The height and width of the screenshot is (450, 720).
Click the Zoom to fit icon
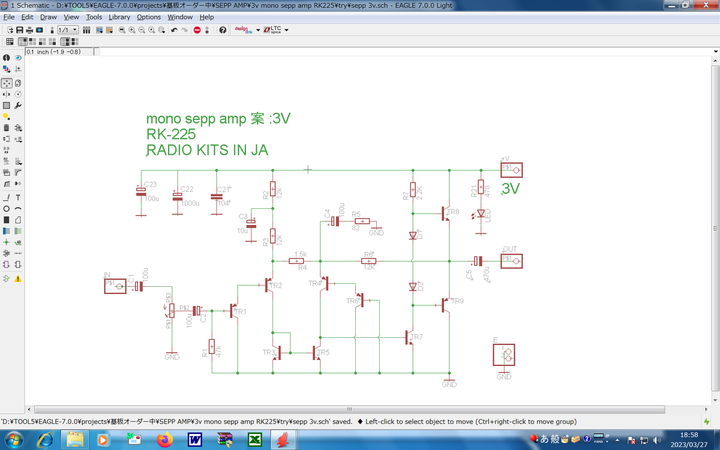coord(122,30)
